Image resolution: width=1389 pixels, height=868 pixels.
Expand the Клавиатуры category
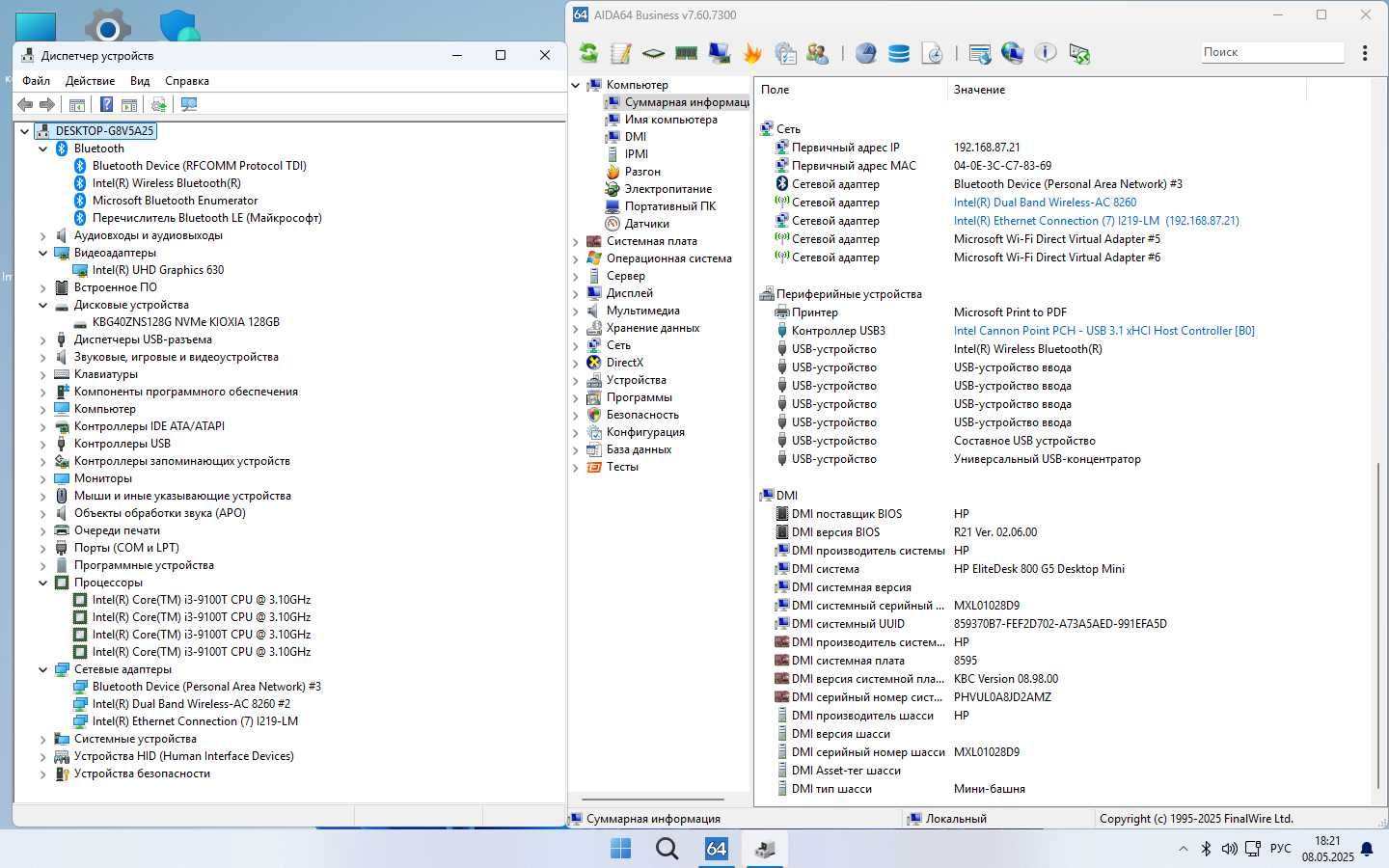click(43, 374)
